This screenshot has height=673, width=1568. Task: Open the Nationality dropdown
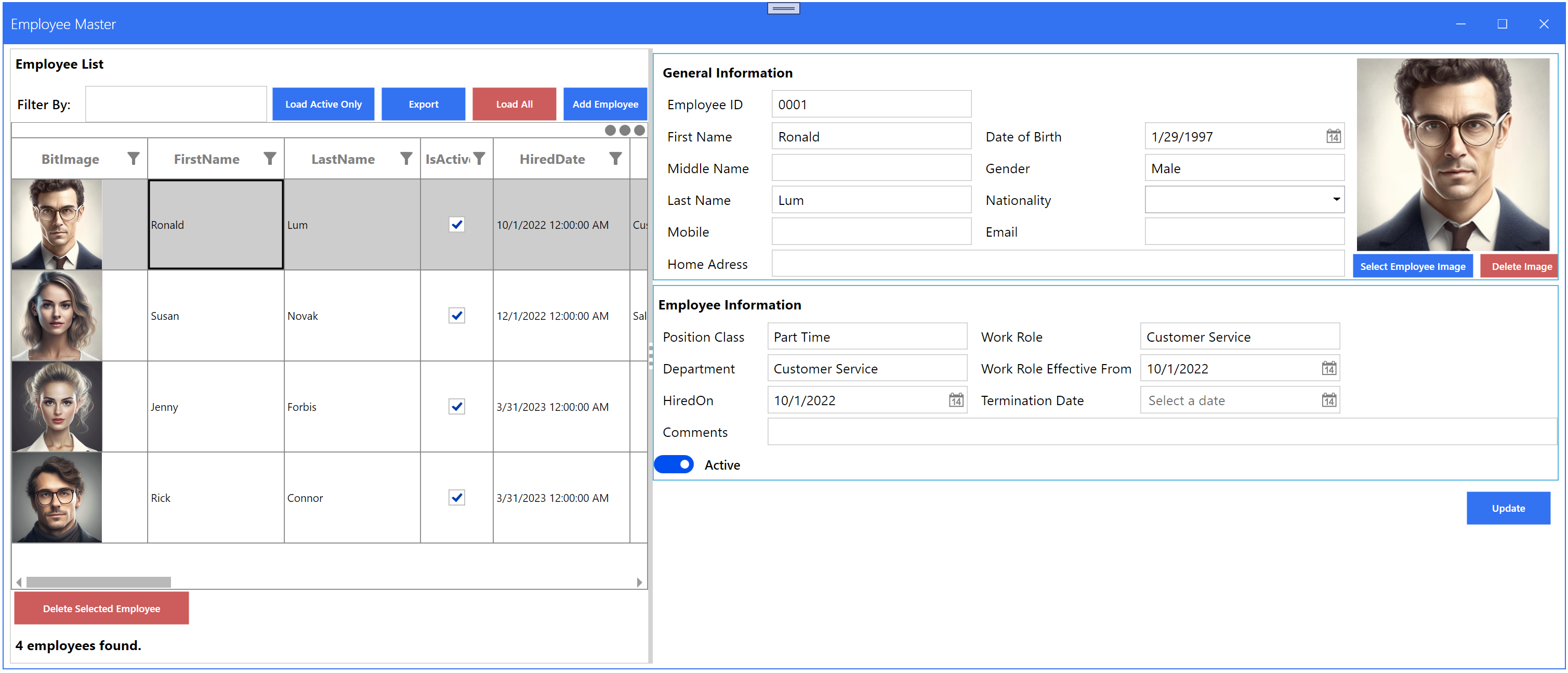pos(1337,199)
